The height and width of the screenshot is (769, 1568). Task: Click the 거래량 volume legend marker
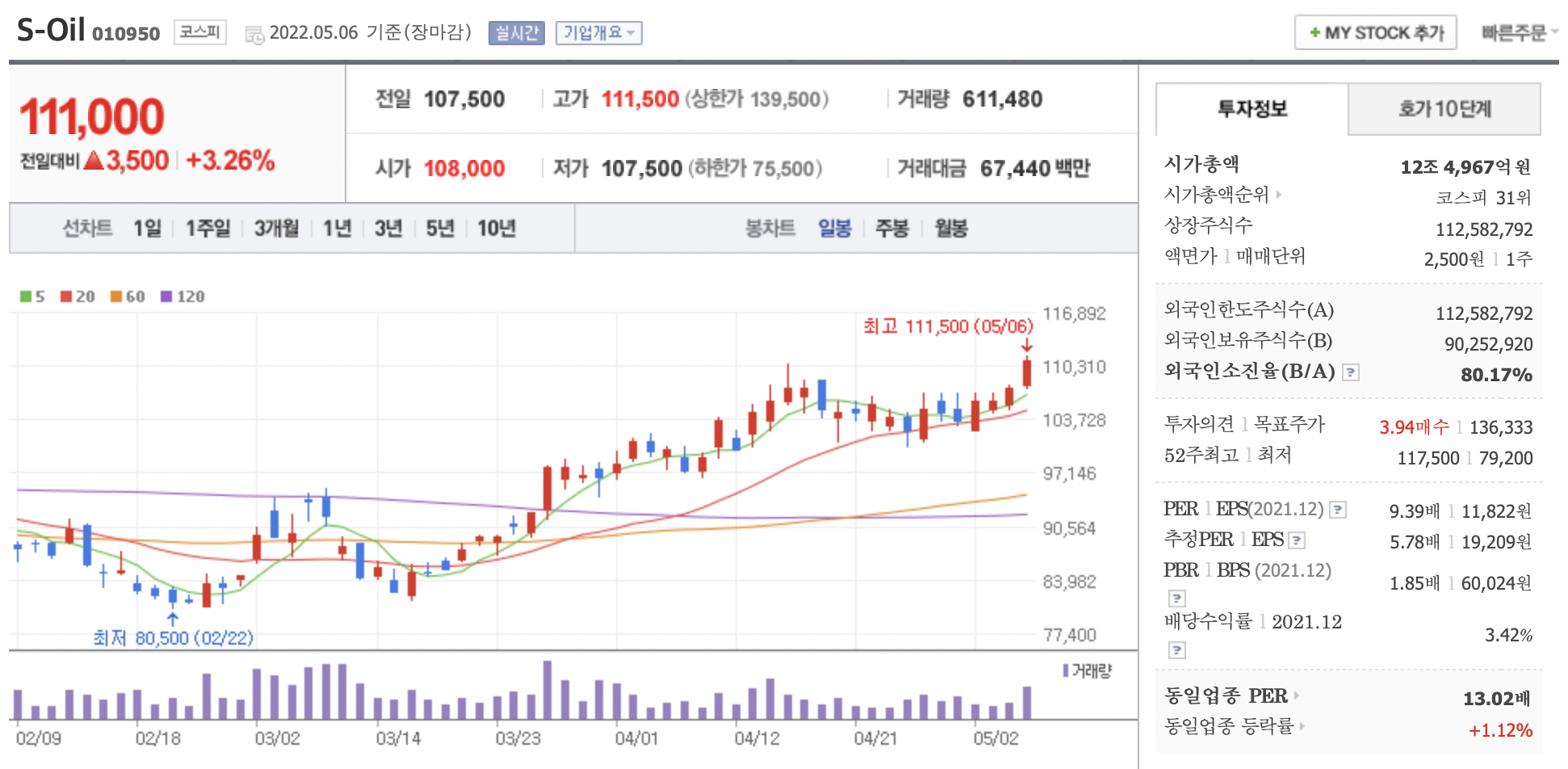coord(1087,671)
